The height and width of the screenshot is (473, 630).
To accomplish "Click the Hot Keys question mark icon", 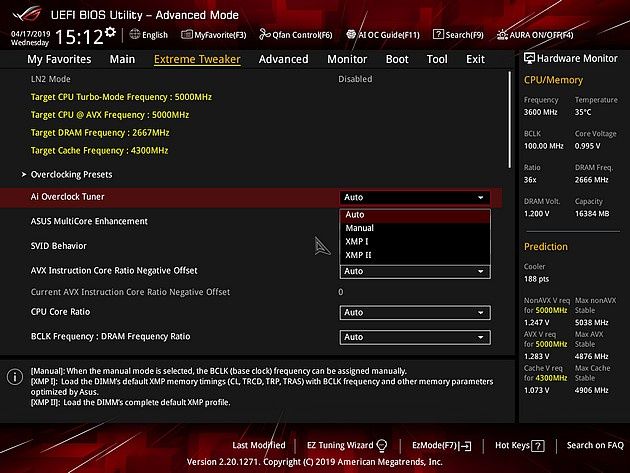I will (x=538, y=446).
